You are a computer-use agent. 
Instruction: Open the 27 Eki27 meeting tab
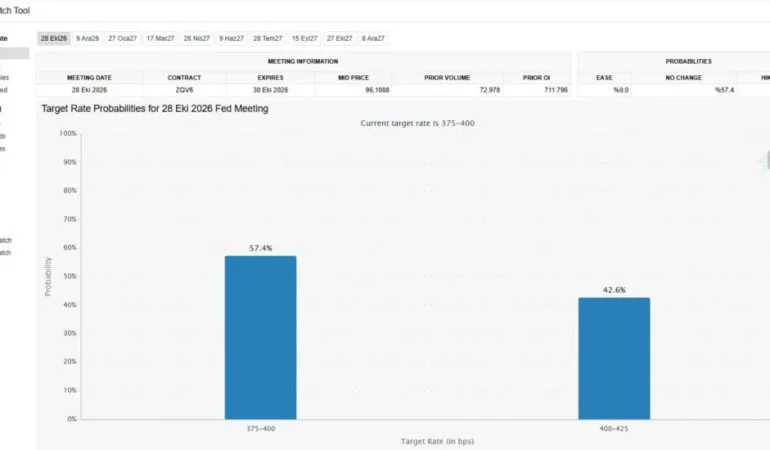click(x=340, y=38)
